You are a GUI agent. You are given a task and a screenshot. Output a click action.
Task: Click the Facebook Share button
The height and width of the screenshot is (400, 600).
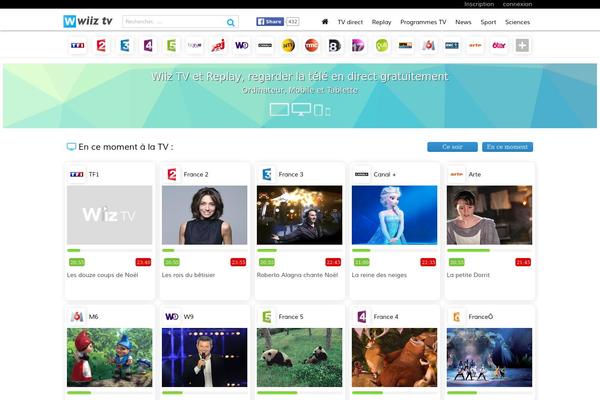[270, 21]
